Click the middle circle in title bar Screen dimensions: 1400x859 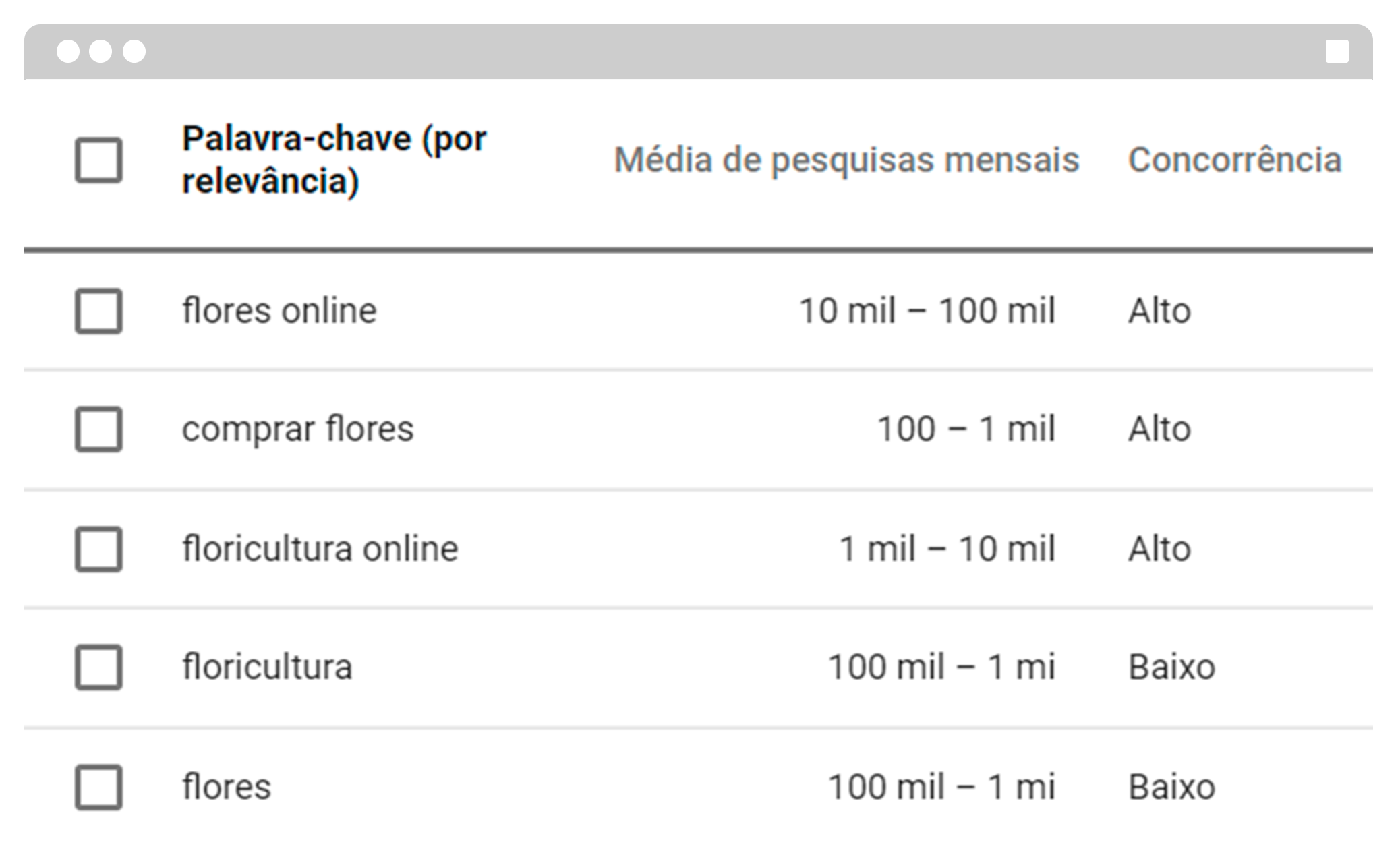pyautogui.click(x=100, y=51)
